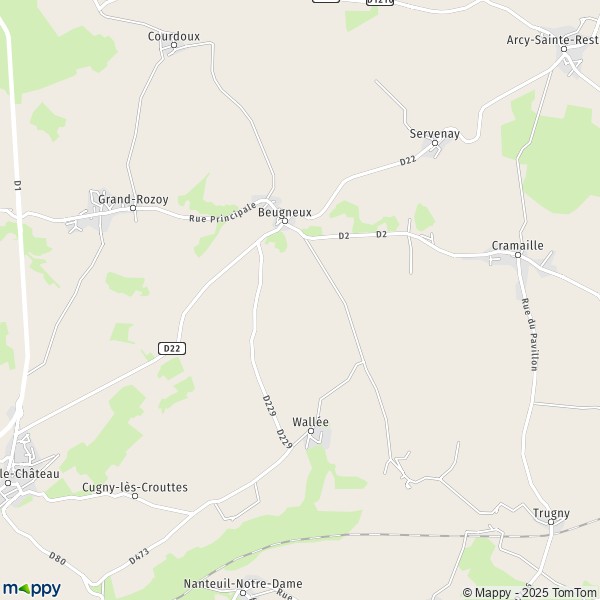600x600 pixels.
Task: Open the Mappy logo
Action: click(x=32, y=589)
